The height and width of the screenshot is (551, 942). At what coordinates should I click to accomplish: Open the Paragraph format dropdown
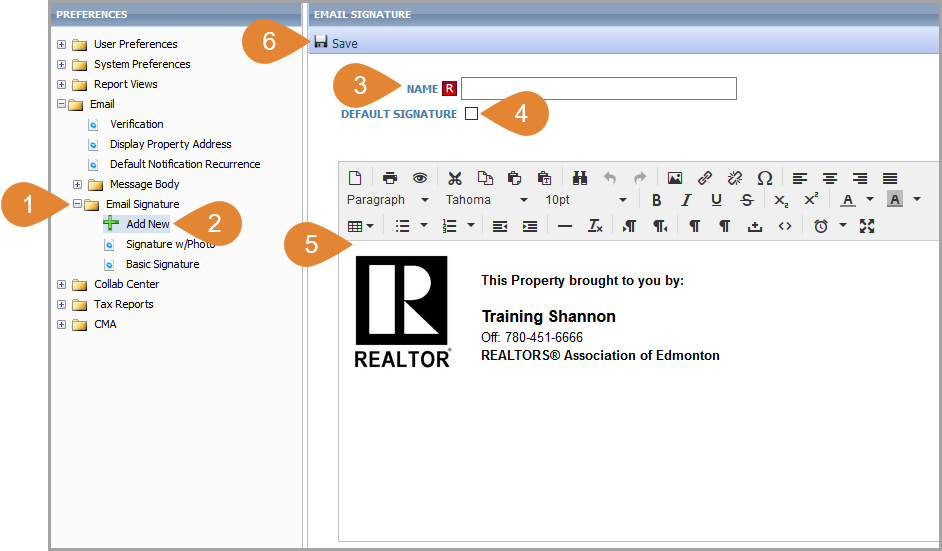click(x=387, y=199)
